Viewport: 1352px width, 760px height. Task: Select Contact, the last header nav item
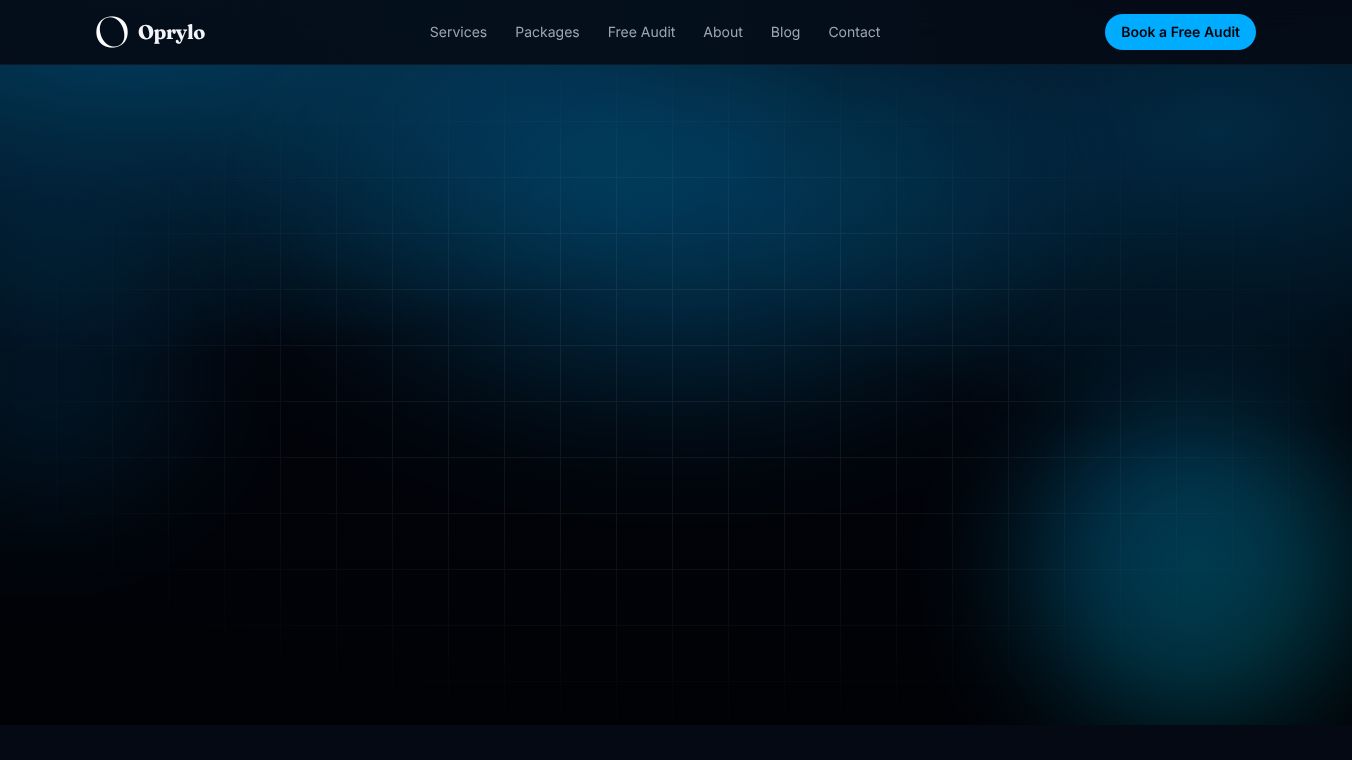pyautogui.click(x=854, y=32)
